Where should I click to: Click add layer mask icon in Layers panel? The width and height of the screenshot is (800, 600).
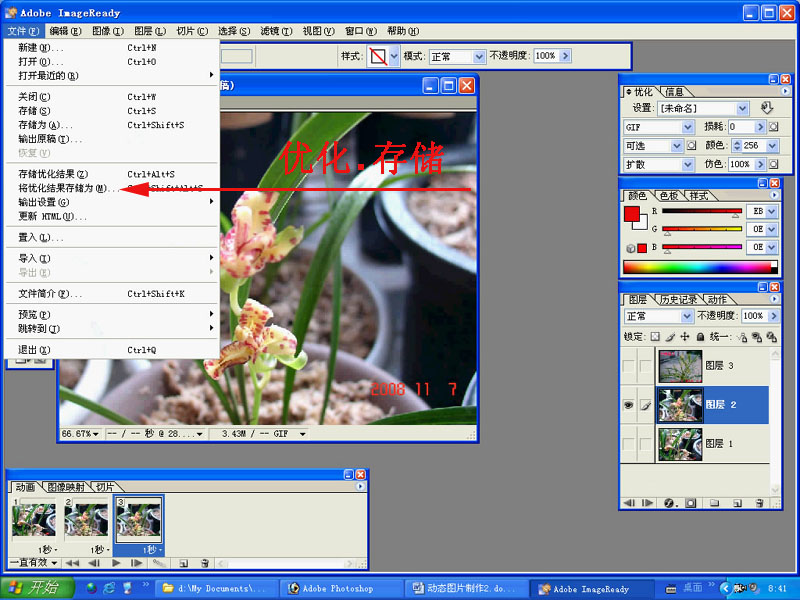[690, 503]
